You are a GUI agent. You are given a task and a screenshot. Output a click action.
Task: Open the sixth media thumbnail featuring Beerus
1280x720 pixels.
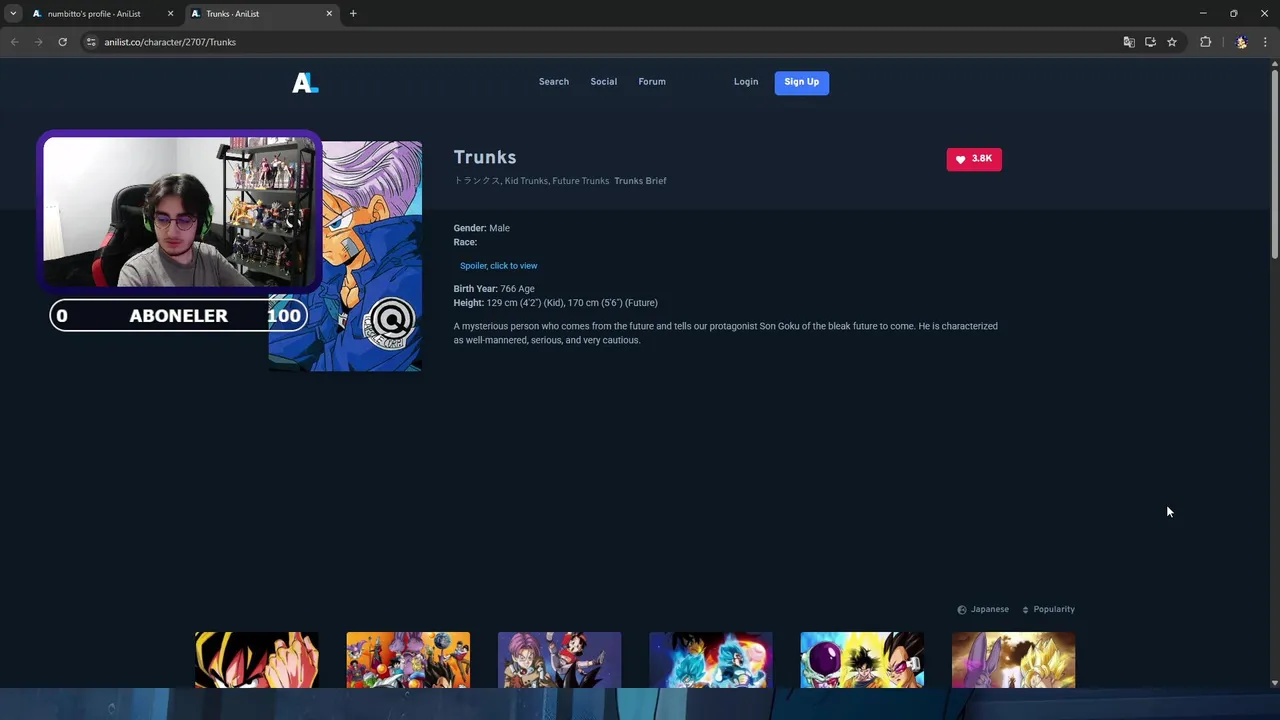tap(1013, 660)
